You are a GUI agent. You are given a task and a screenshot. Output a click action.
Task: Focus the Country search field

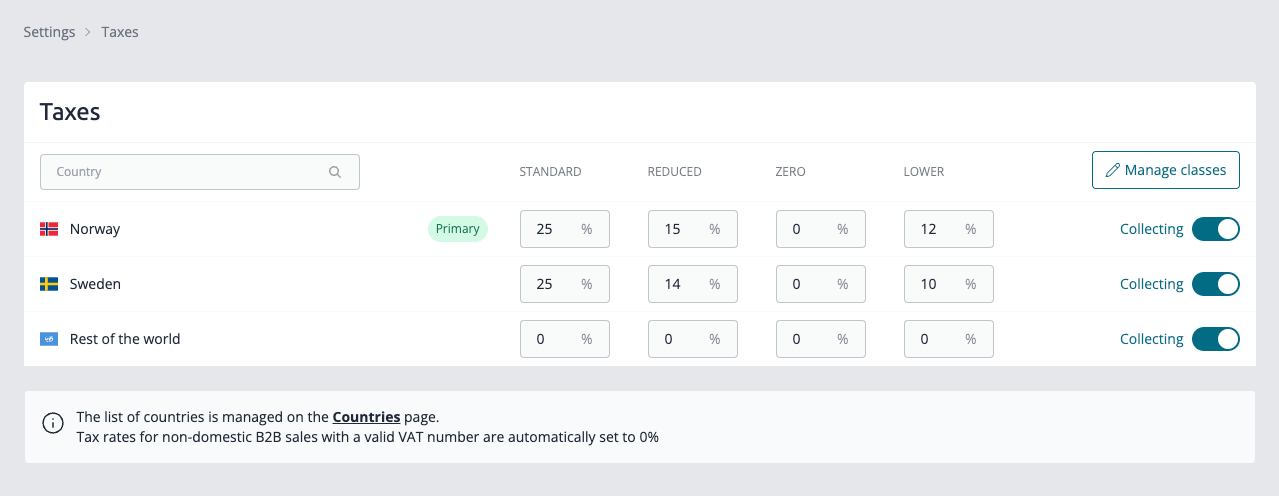(200, 172)
